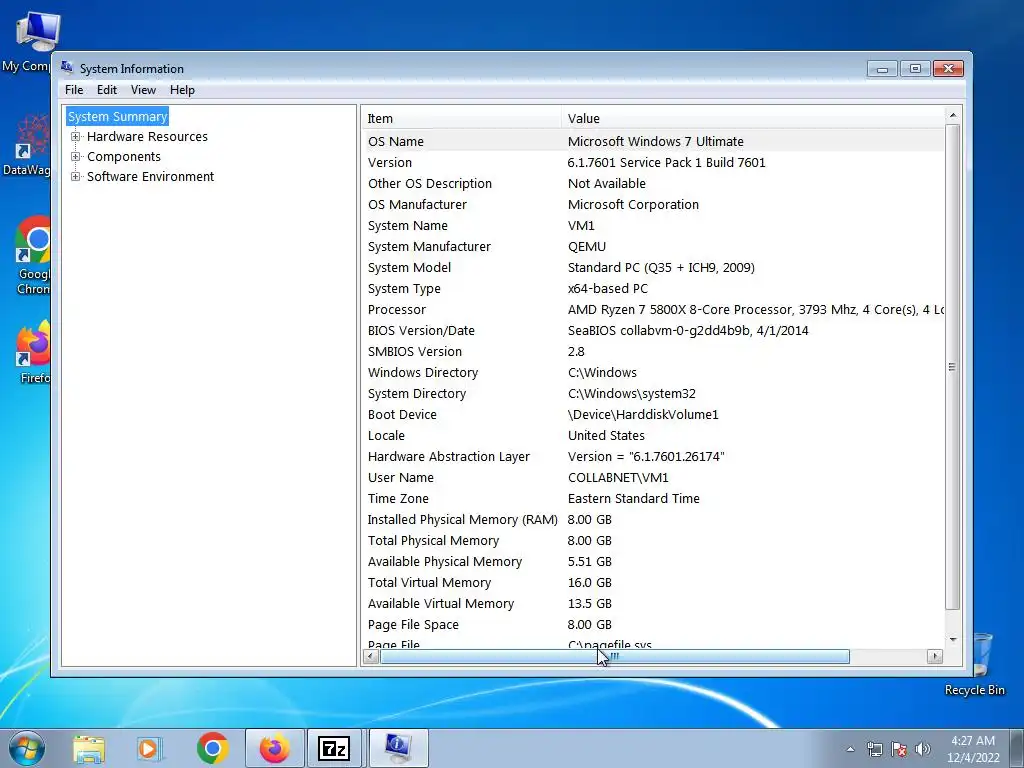The width and height of the screenshot is (1024, 768).
Task: Click the Microsoft Corporation value
Action: [x=633, y=204]
